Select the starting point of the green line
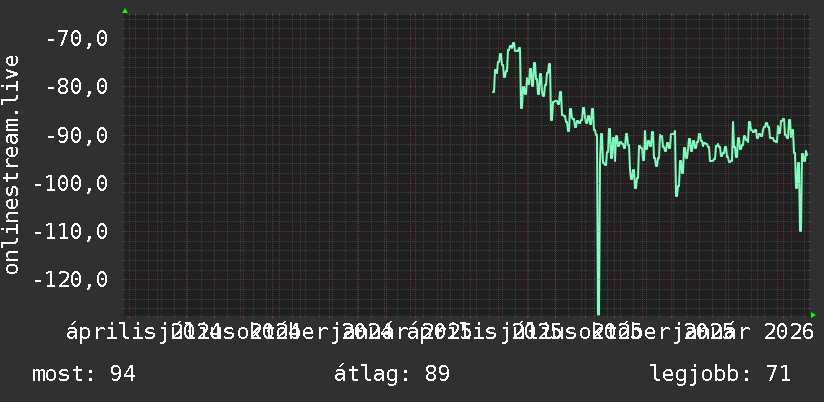Viewport: 824px width, 402px height. coord(493,92)
